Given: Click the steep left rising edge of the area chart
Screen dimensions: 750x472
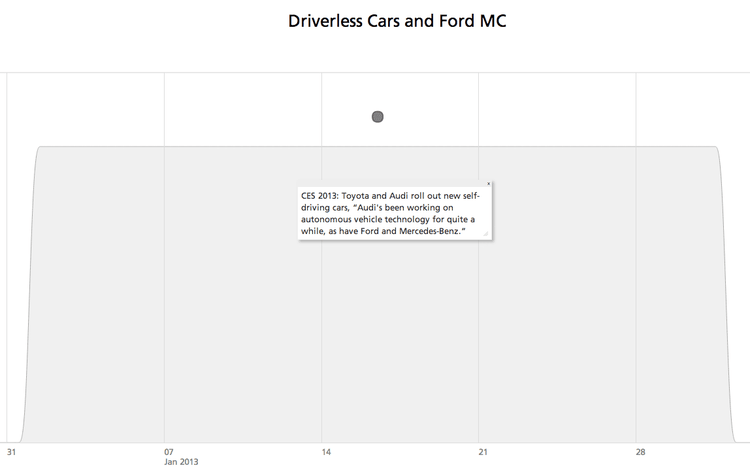Looking at the screenshot, I should tap(32, 300).
